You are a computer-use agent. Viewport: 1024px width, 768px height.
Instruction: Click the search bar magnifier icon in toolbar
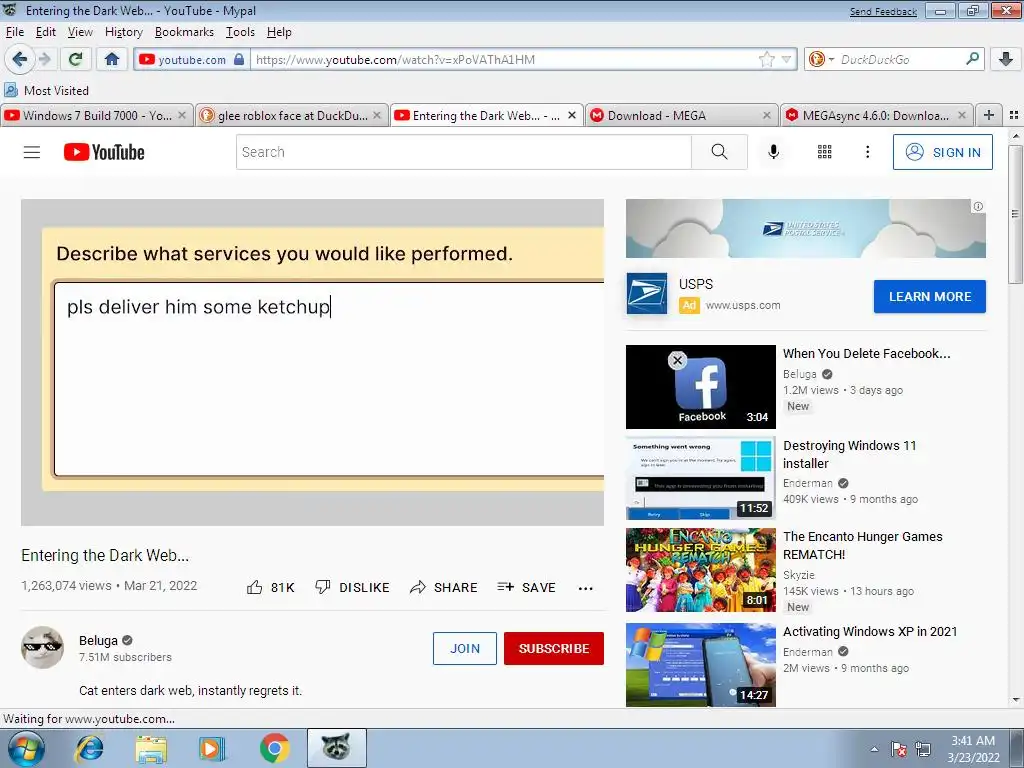pyautogui.click(x=972, y=59)
